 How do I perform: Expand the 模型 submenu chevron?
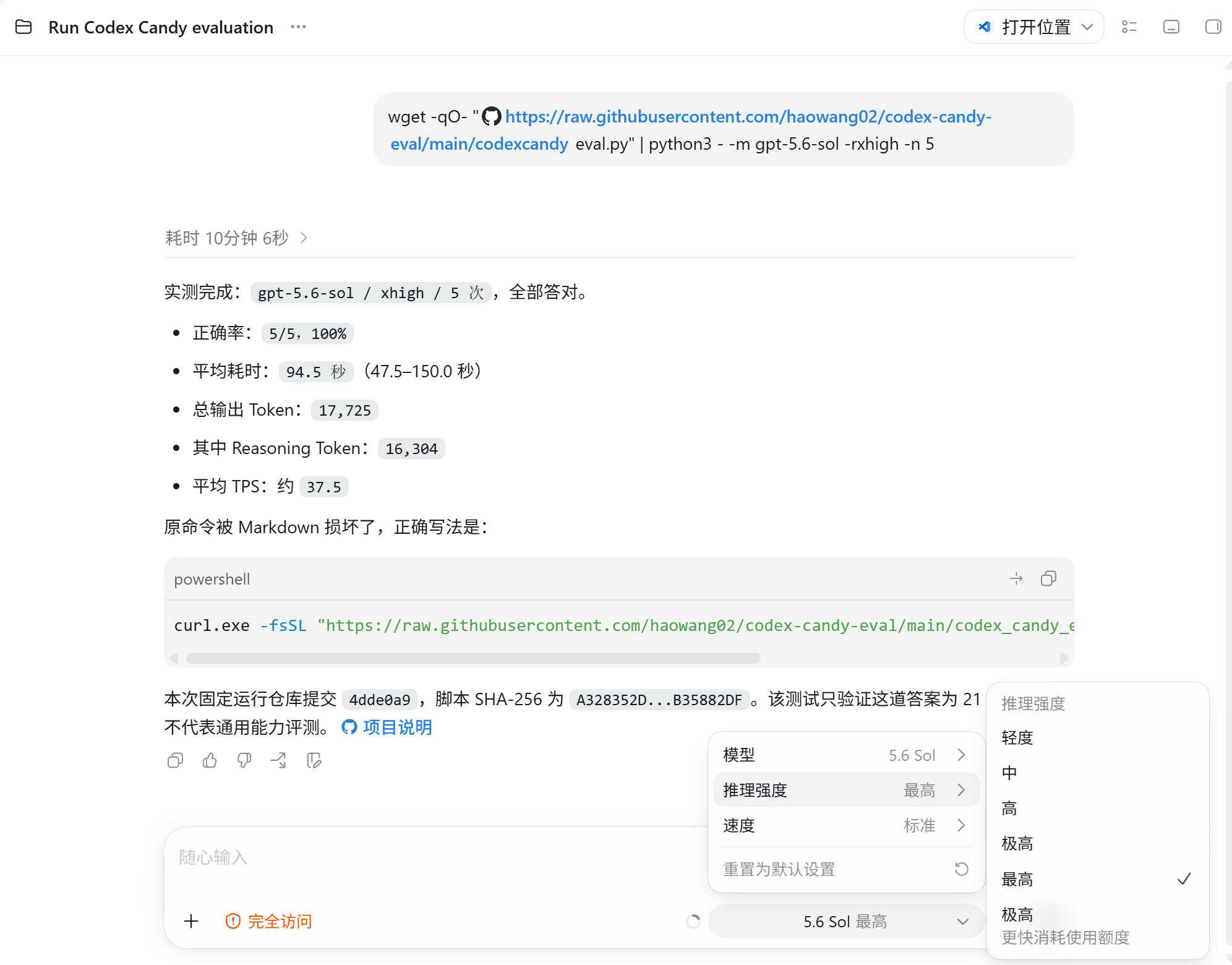pyautogui.click(x=961, y=755)
